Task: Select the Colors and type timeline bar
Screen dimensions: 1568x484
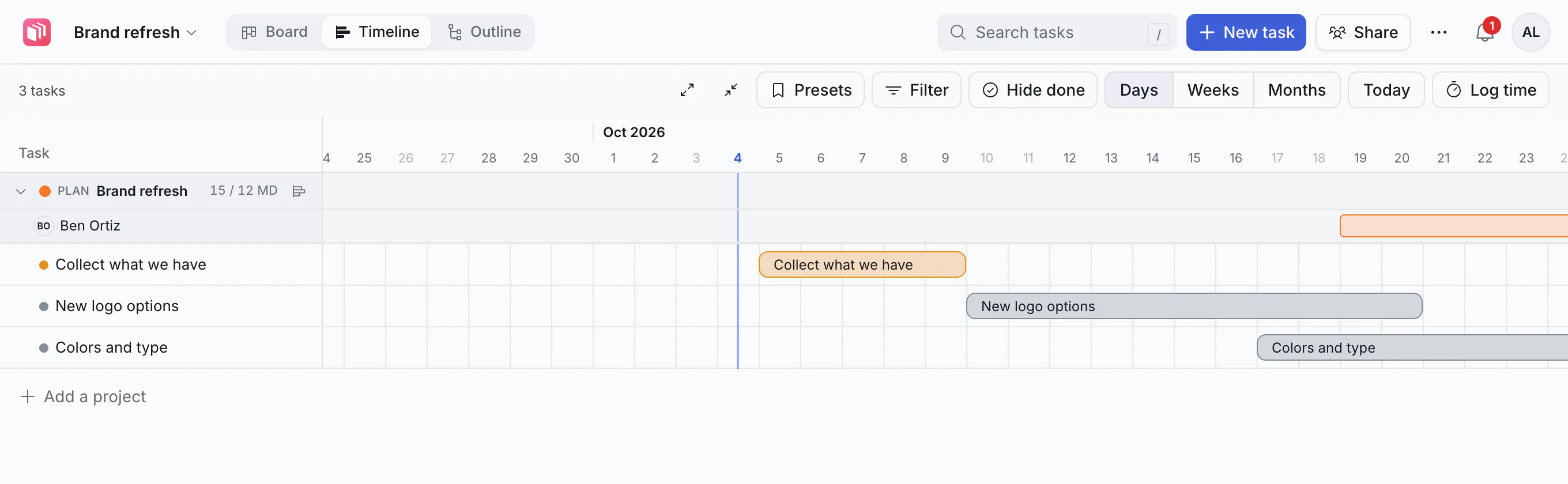Action: pyautogui.click(x=1412, y=348)
